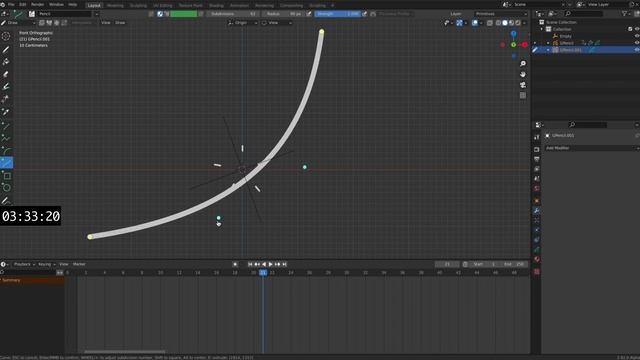Toggle visibility eye for Collection
Image resolution: width=640 pixels, height=360 pixels.
click(637, 29)
